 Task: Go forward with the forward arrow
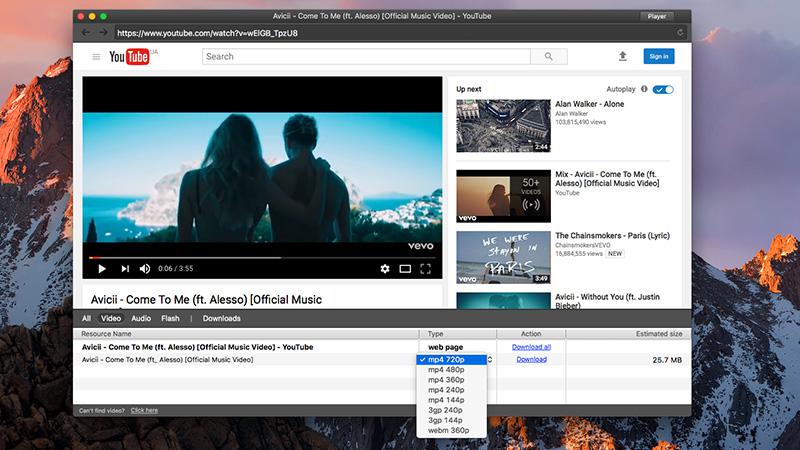103,33
